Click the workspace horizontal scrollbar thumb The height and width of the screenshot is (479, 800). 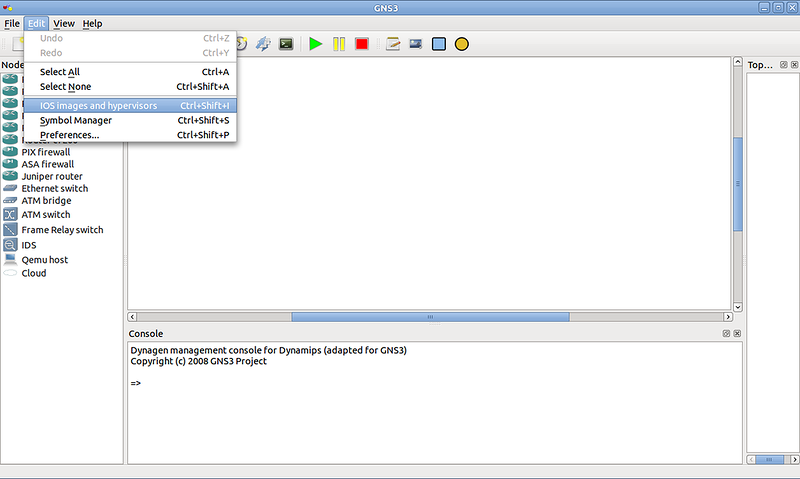pos(430,317)
